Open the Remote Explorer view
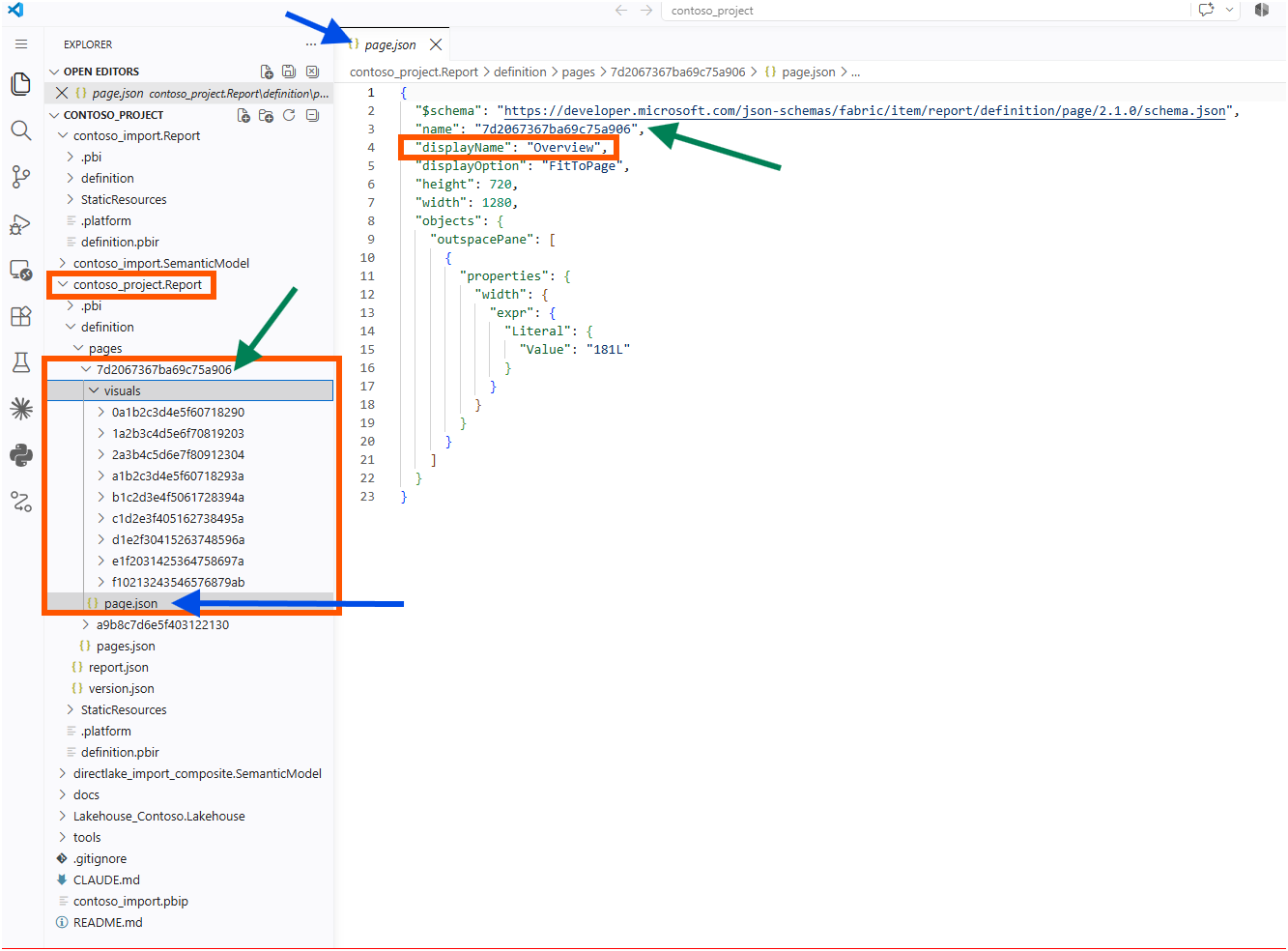The width and height of the screenshot is (1288, 951). (x=20, y=270)
